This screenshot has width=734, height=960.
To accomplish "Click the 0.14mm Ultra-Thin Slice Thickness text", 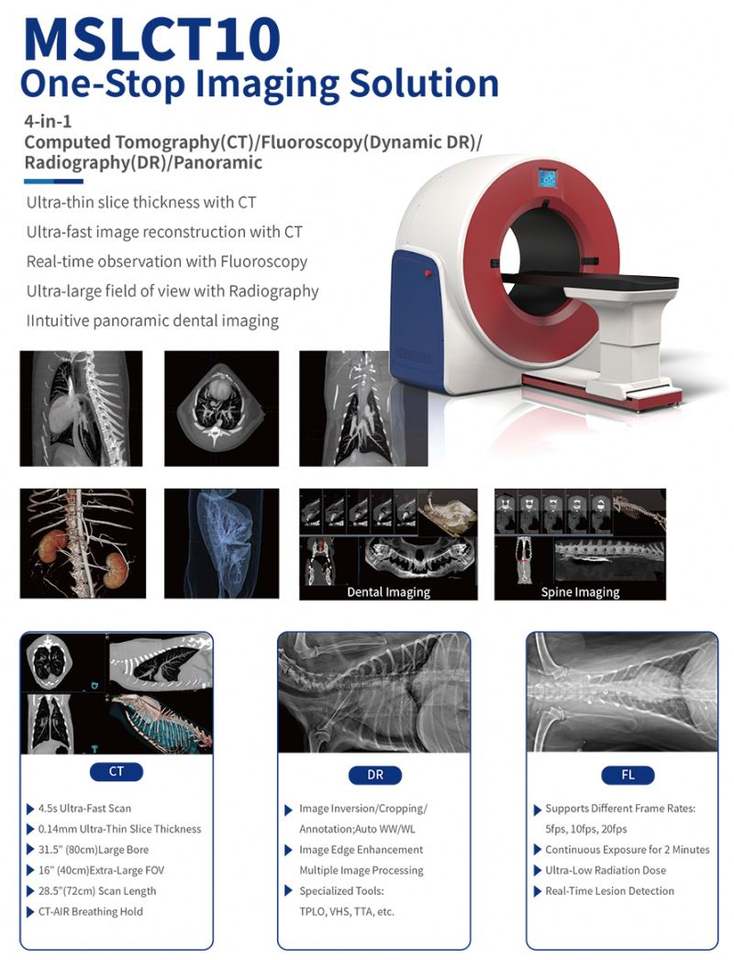I will tap(119, 829).
